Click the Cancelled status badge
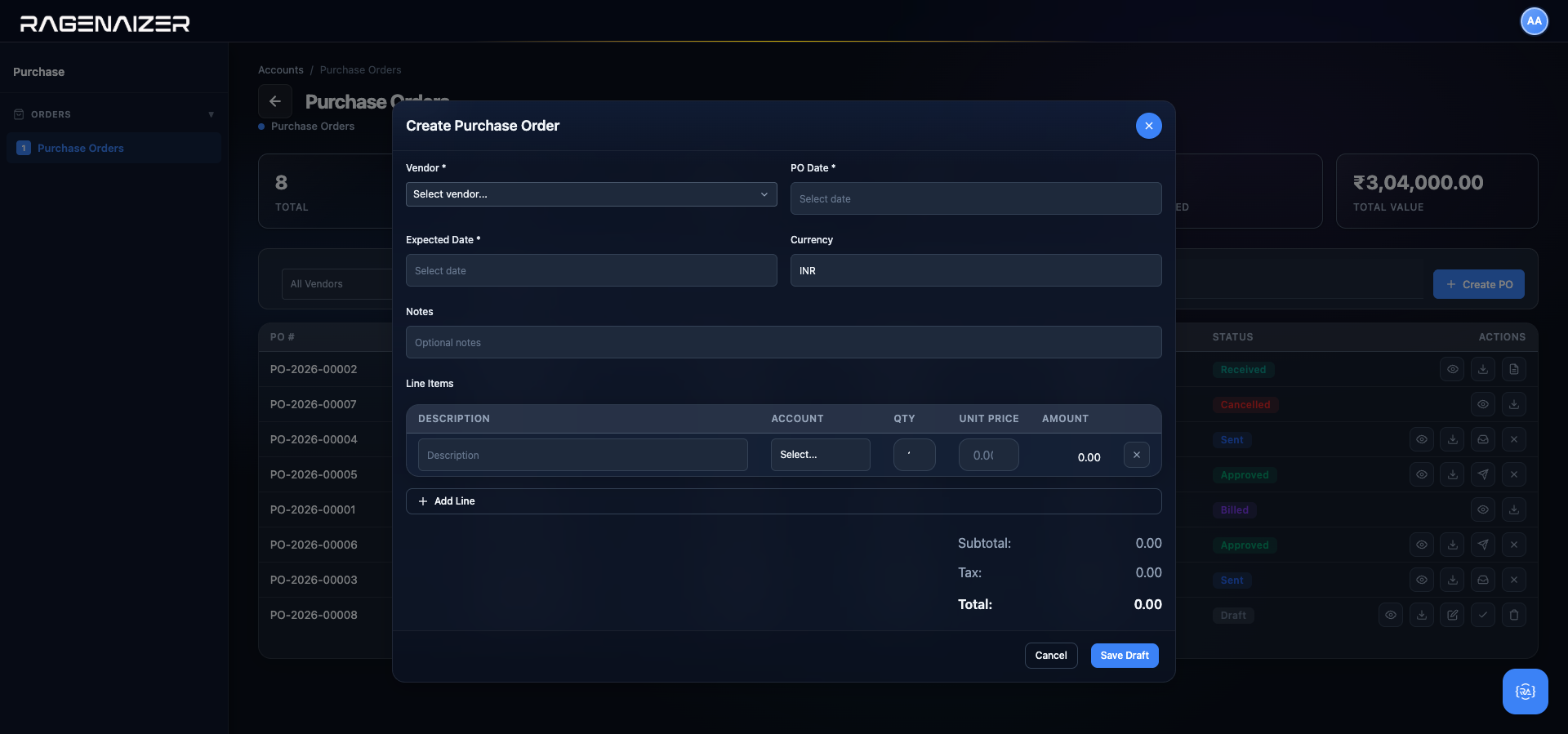 coord(1245,405)
